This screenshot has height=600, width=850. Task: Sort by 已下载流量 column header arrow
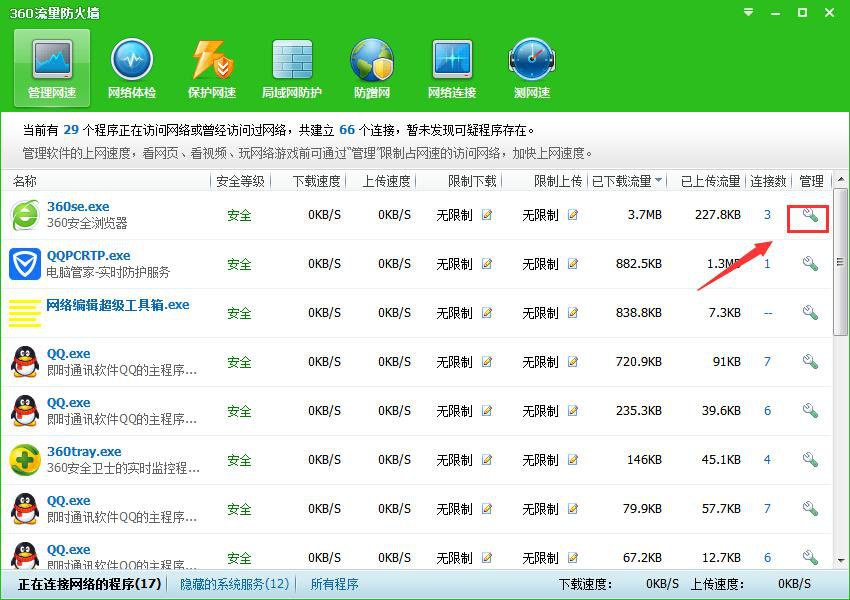(658, 181)
